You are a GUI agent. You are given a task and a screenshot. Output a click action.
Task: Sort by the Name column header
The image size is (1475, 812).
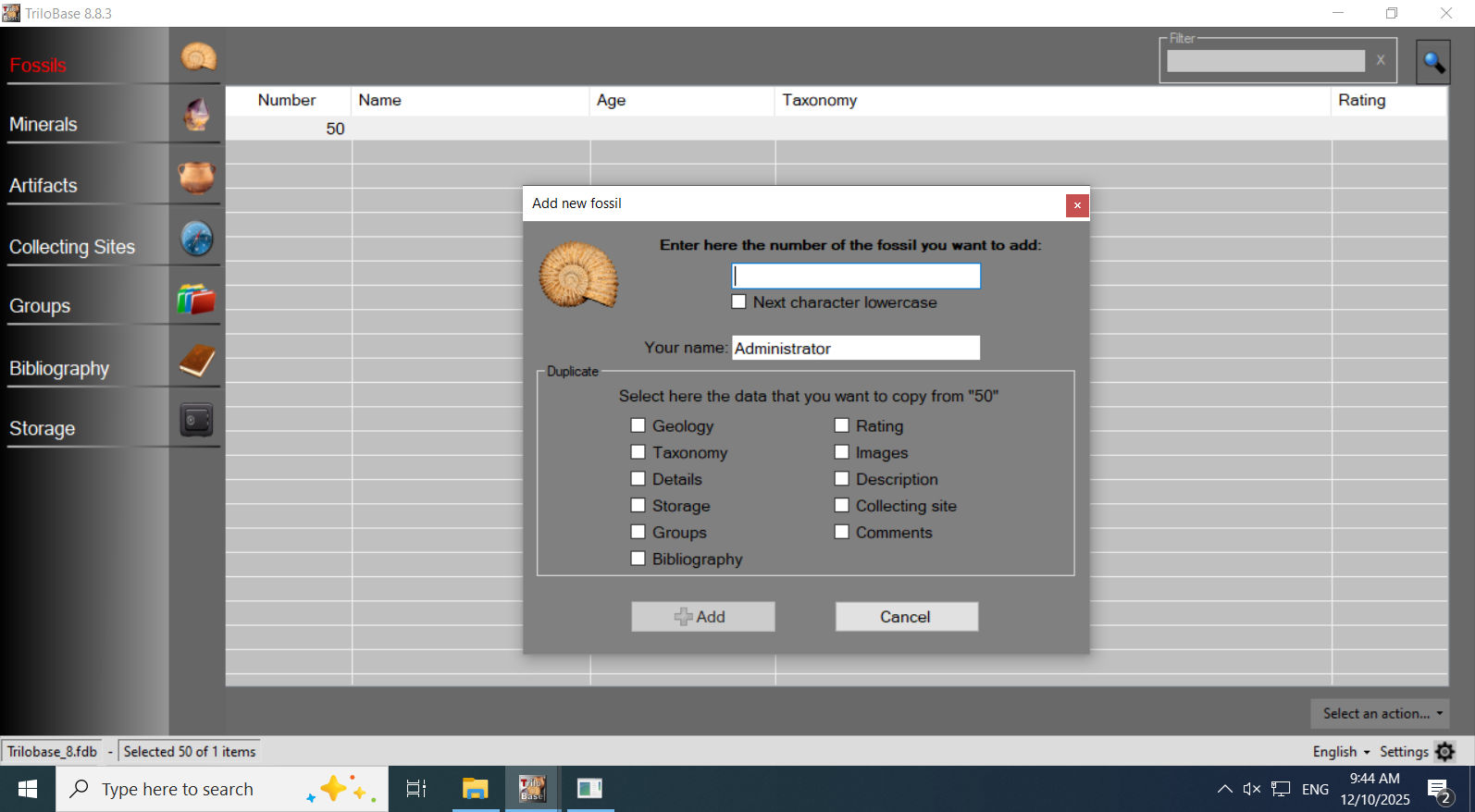coord(470,101)
